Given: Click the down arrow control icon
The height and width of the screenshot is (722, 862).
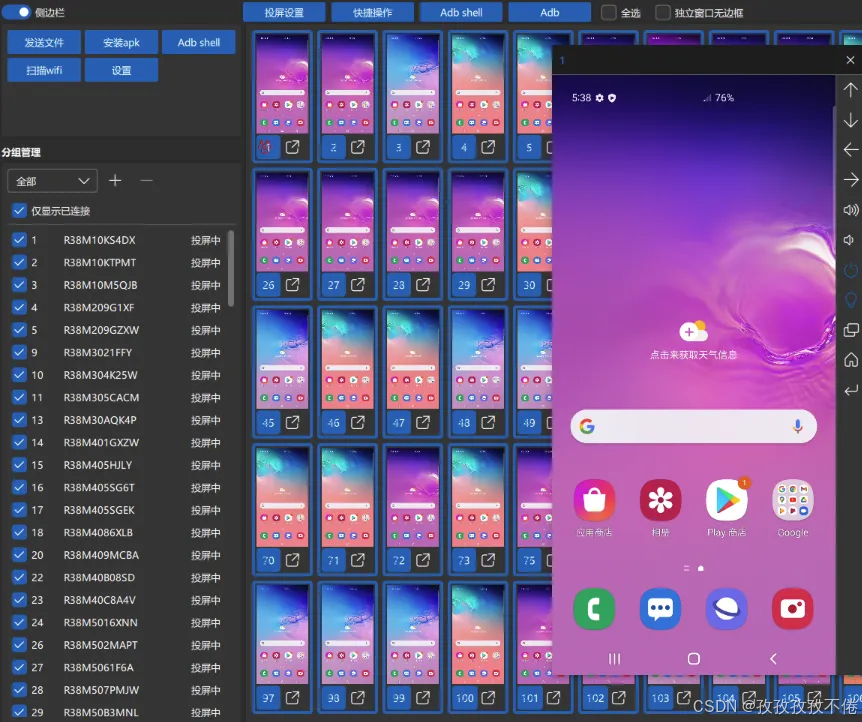Looking at the screenshot, I should pyautogui.click(x=850, y=120).
